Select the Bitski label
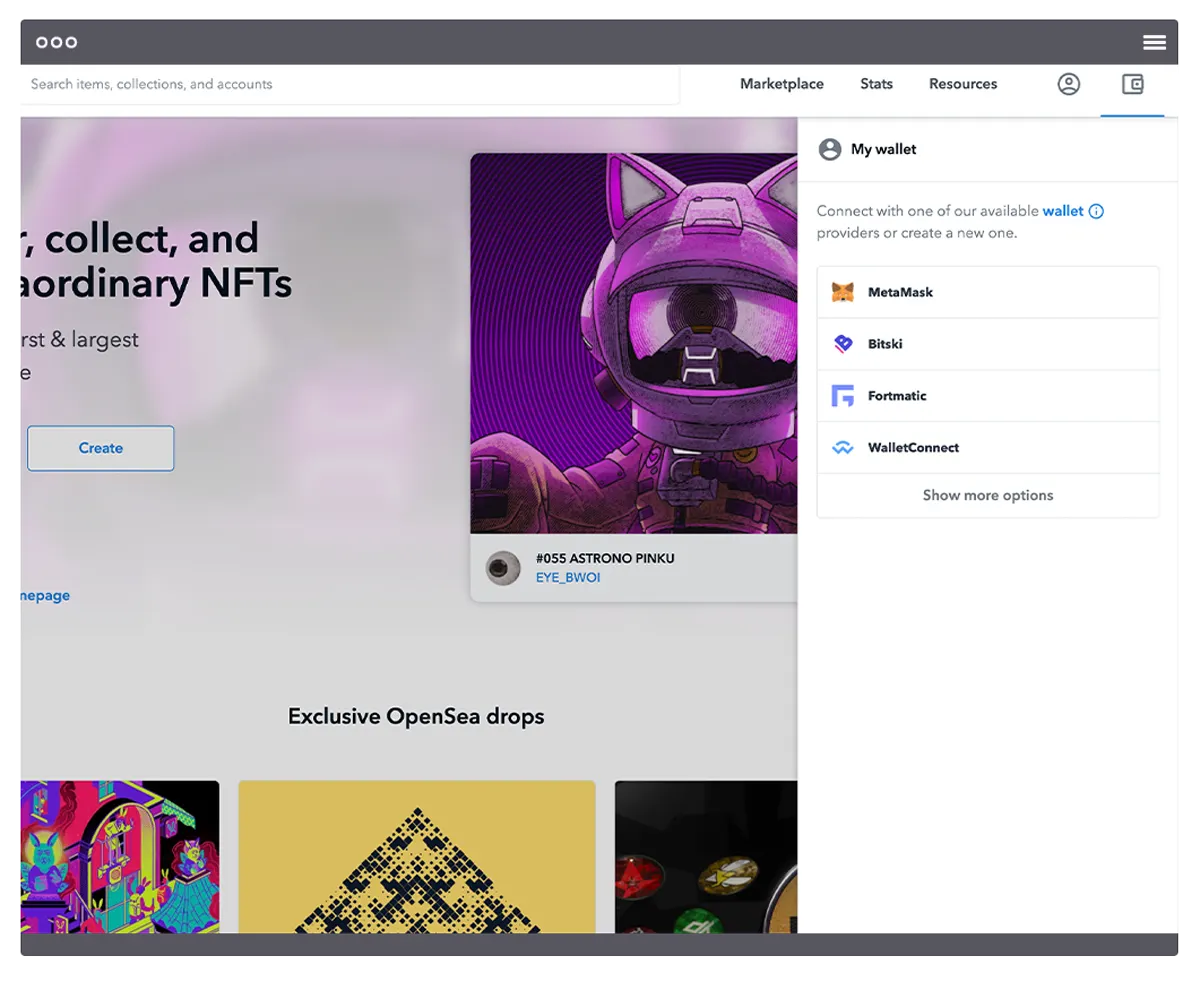Image resolution: width=1200 pixels, height=981 pixels. [885, 344]
